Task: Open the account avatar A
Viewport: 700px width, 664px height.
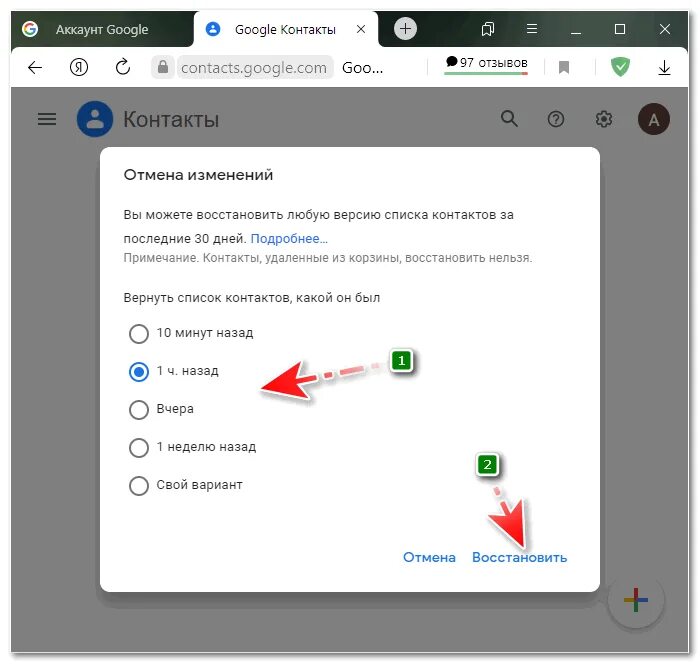Action: (x=654, y=119)
